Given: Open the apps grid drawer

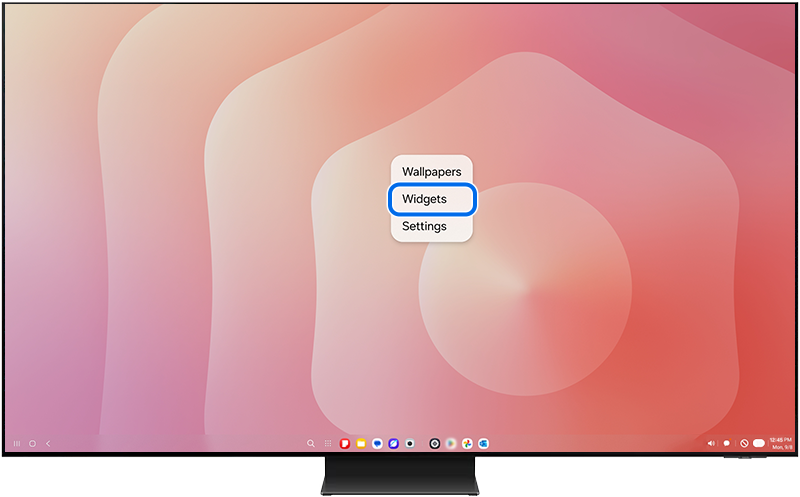Looking at the screenshot, I should pyautogui.click(x=327, y=443).
